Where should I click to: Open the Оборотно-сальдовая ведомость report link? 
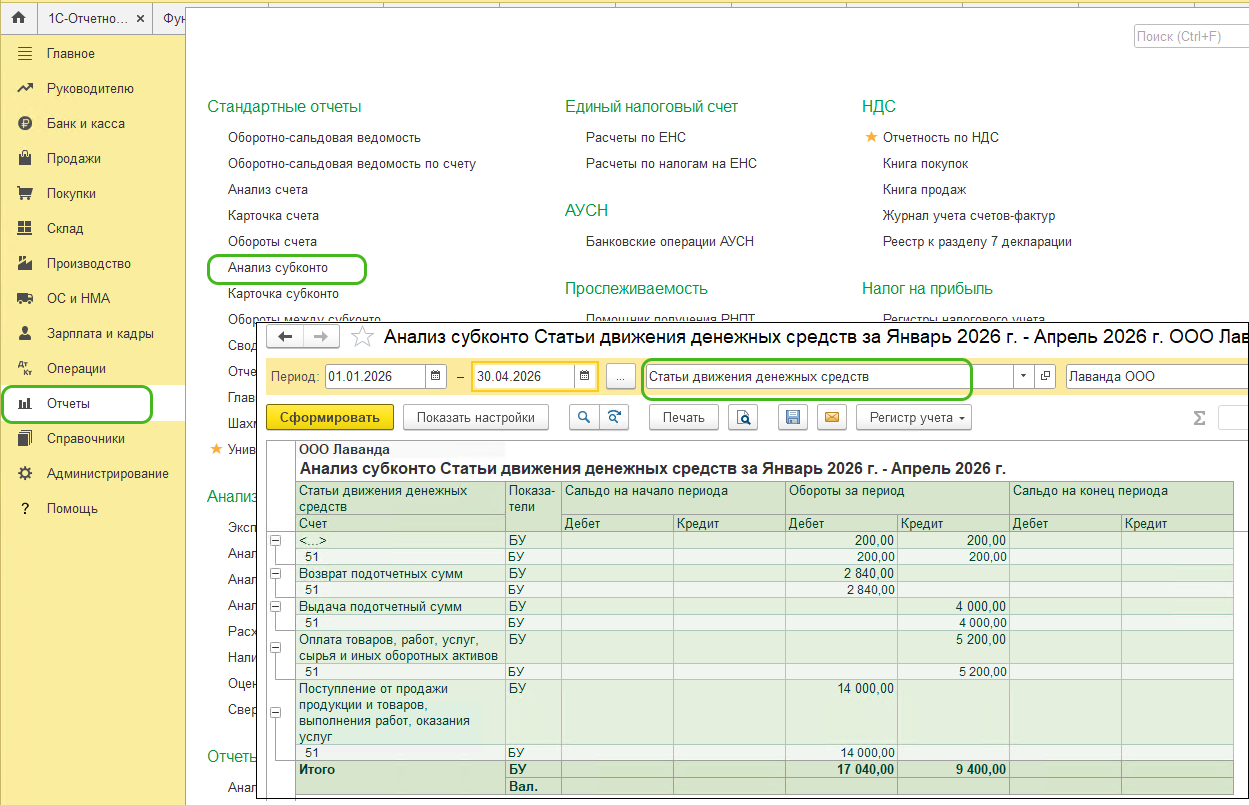[x=324, y=138]
